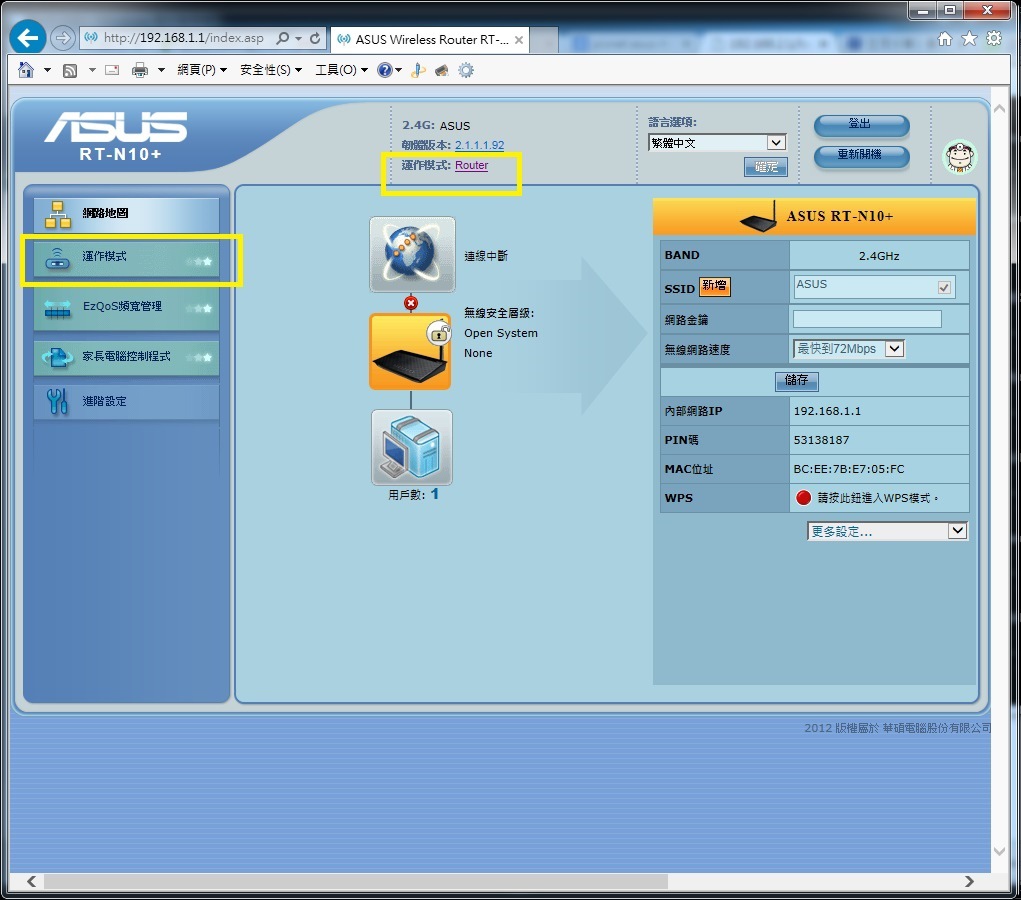
Task: Select 進階設定 in the sidebar
Action: 126,402
